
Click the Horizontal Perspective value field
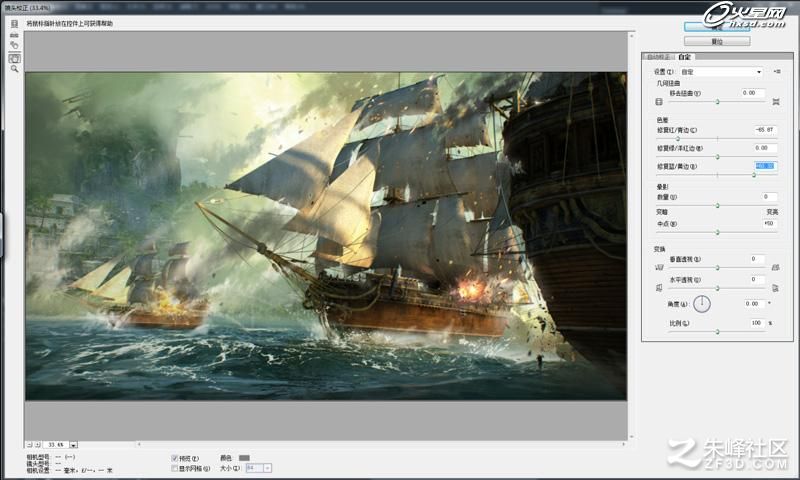pyautogui.click(x=757, y=280)
